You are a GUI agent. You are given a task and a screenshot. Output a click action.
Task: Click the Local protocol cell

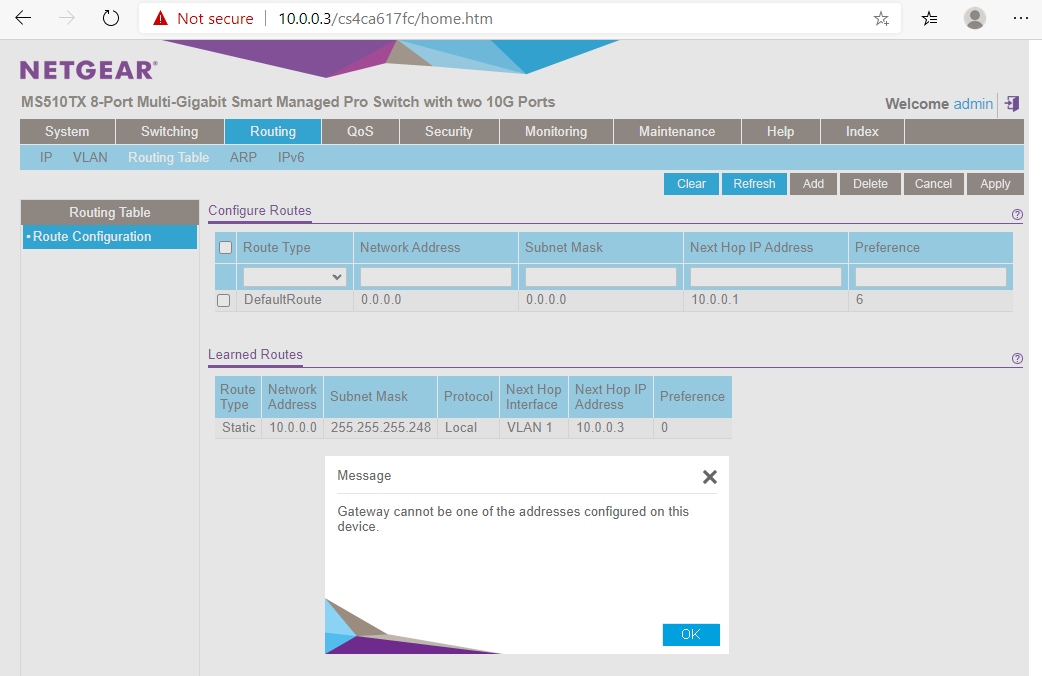(461, 427)
